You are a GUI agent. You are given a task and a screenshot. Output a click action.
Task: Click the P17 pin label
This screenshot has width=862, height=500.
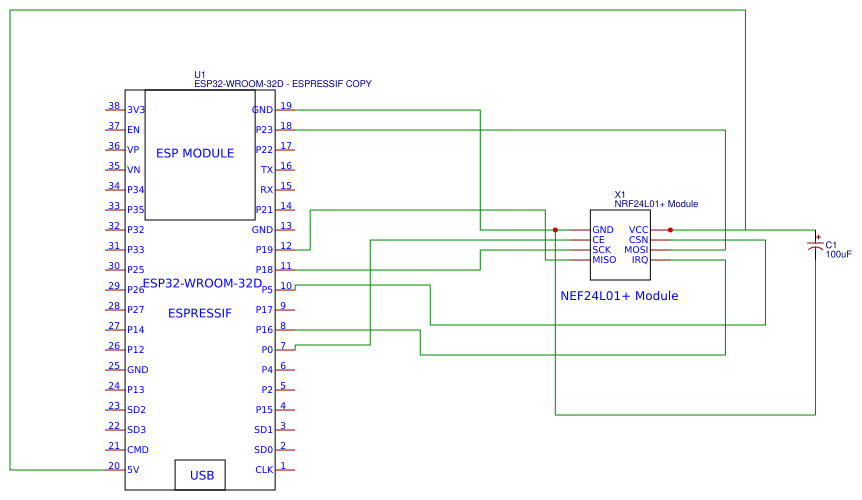coord(264,310)
